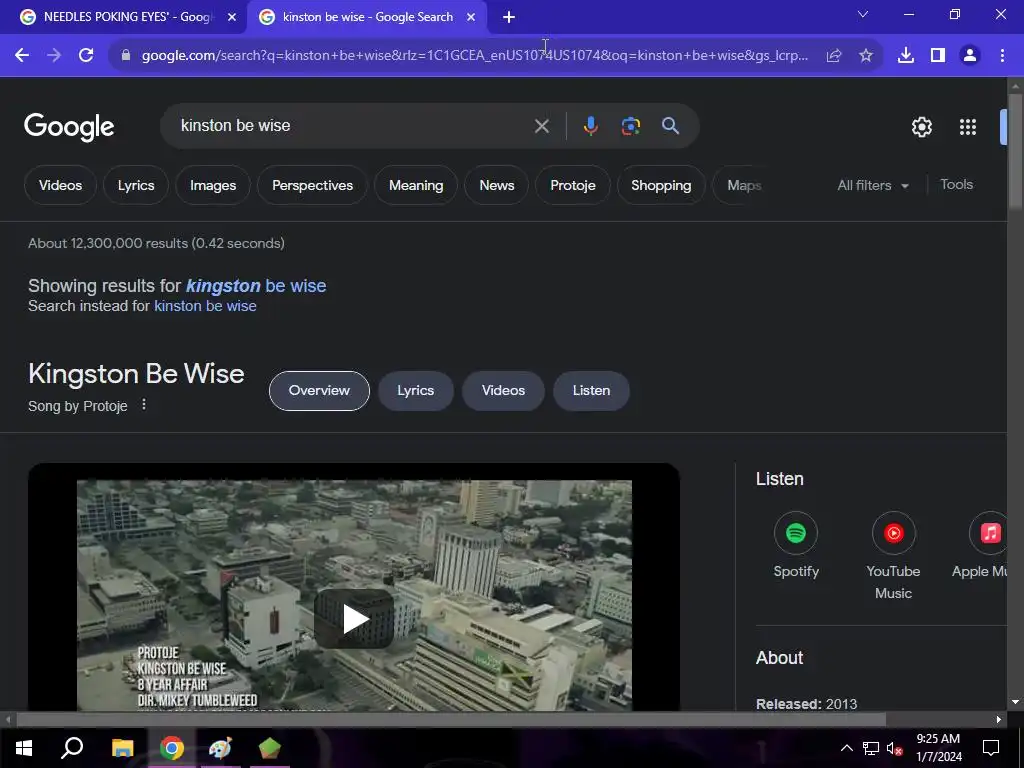Open Chrome profile menu
Image resolution: width=1024 pixels, height=768 pixels.
pyautogui.click(x=970, y=56)
